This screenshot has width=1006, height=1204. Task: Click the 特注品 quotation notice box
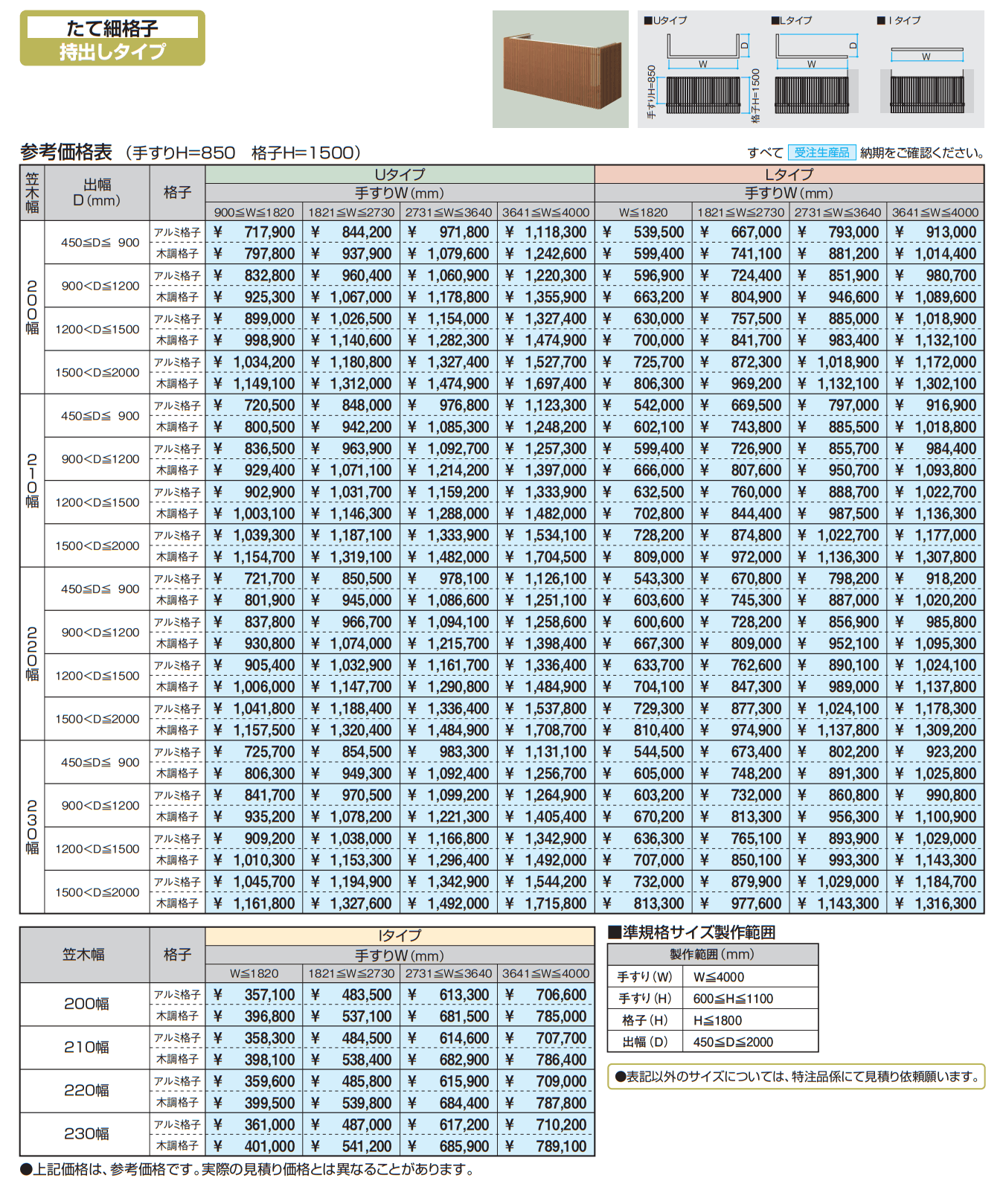(x=796, y=1077)
